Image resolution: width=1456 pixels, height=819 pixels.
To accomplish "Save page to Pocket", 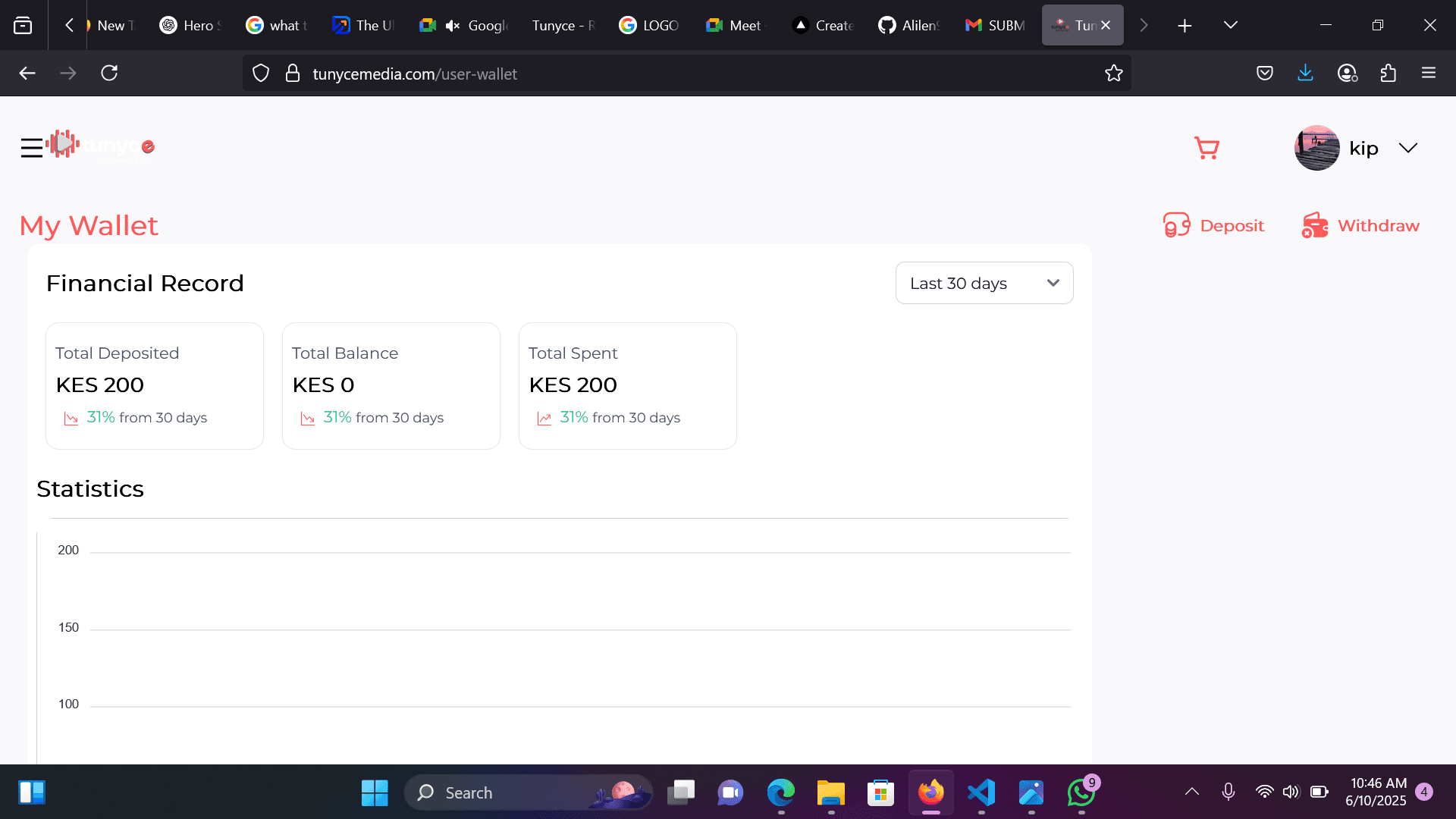I will [1264, 74].
